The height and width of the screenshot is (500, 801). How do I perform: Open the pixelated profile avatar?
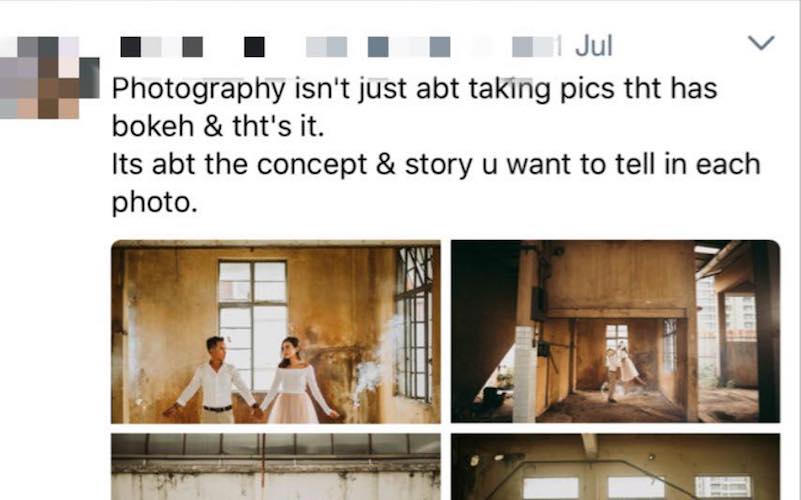click(49, 78)
